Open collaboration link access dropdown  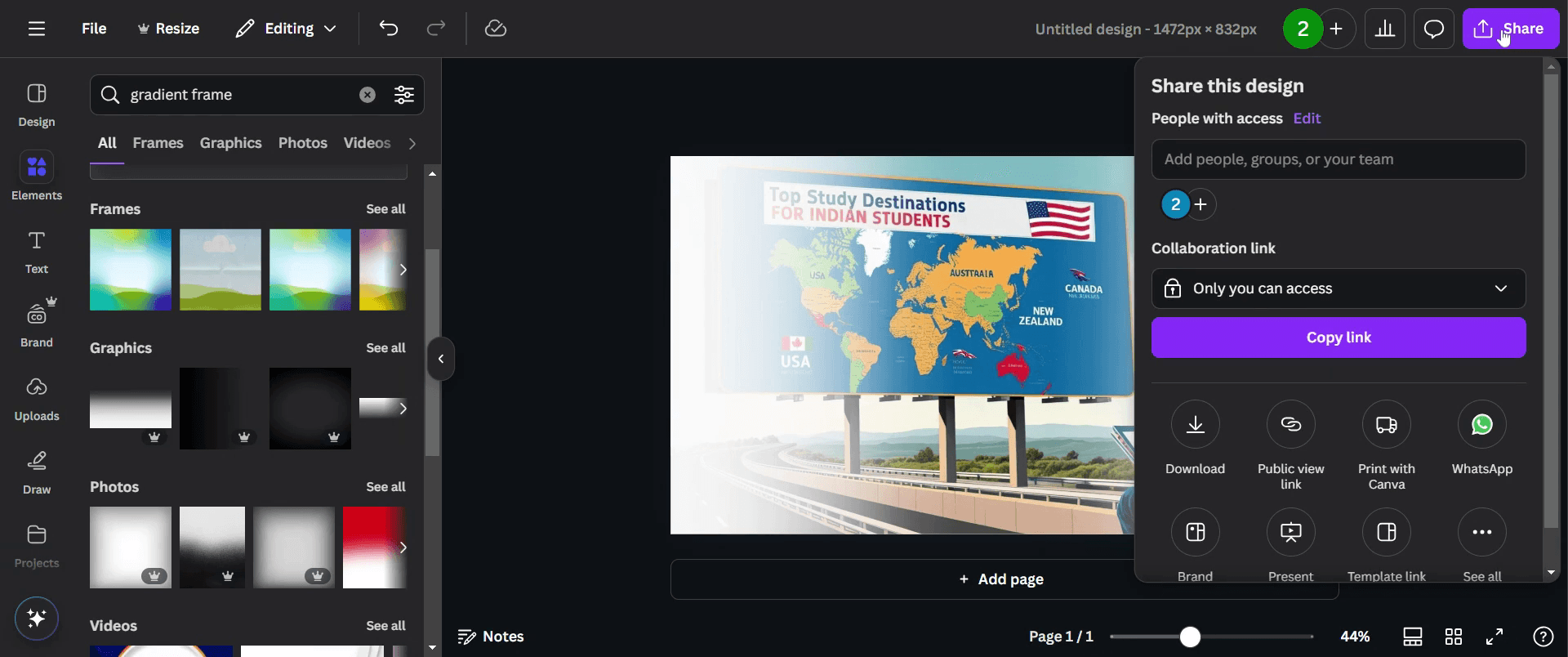tap(1339, 288)
